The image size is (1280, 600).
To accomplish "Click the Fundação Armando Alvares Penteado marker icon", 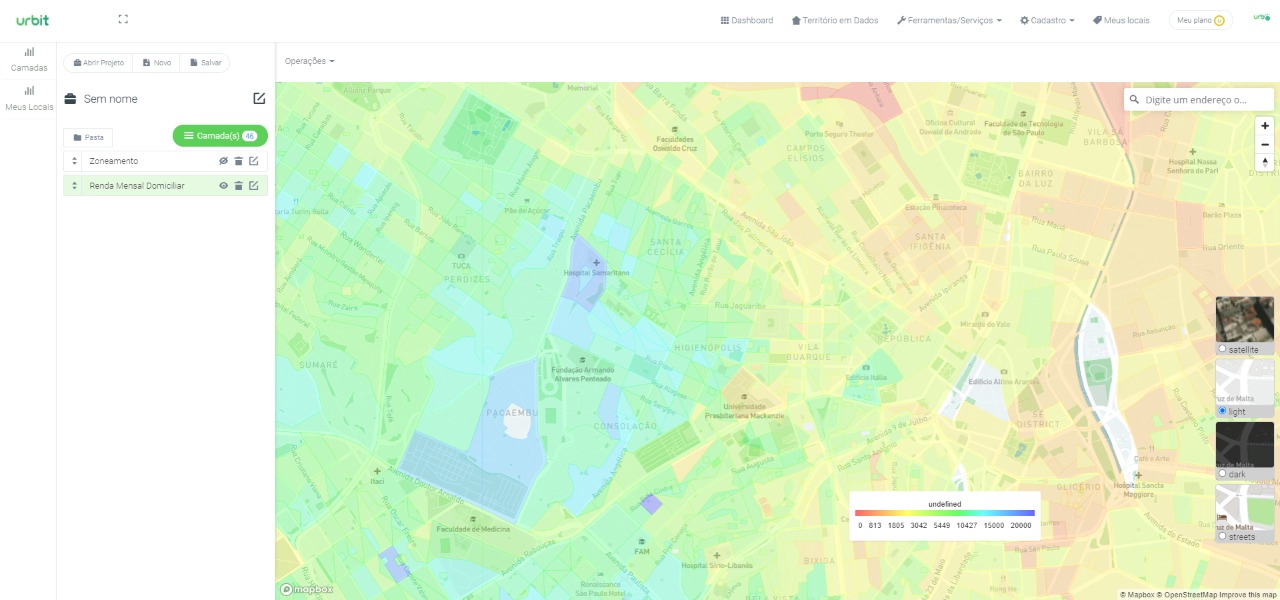I will pyautogui.click(x=583, y=360).
